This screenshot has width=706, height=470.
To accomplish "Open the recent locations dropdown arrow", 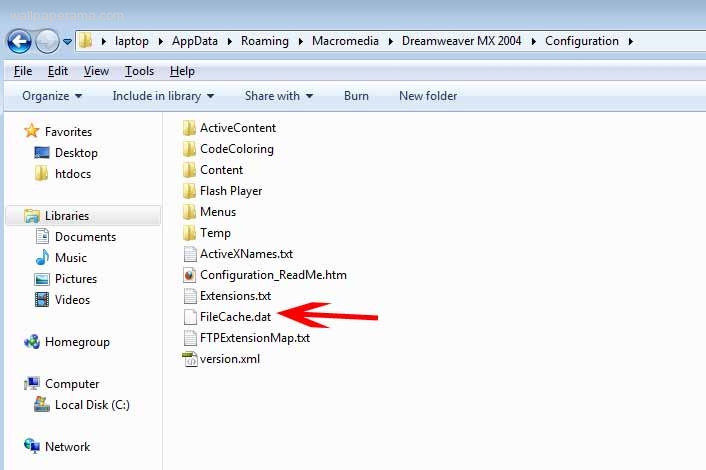I will click(67, 41).
